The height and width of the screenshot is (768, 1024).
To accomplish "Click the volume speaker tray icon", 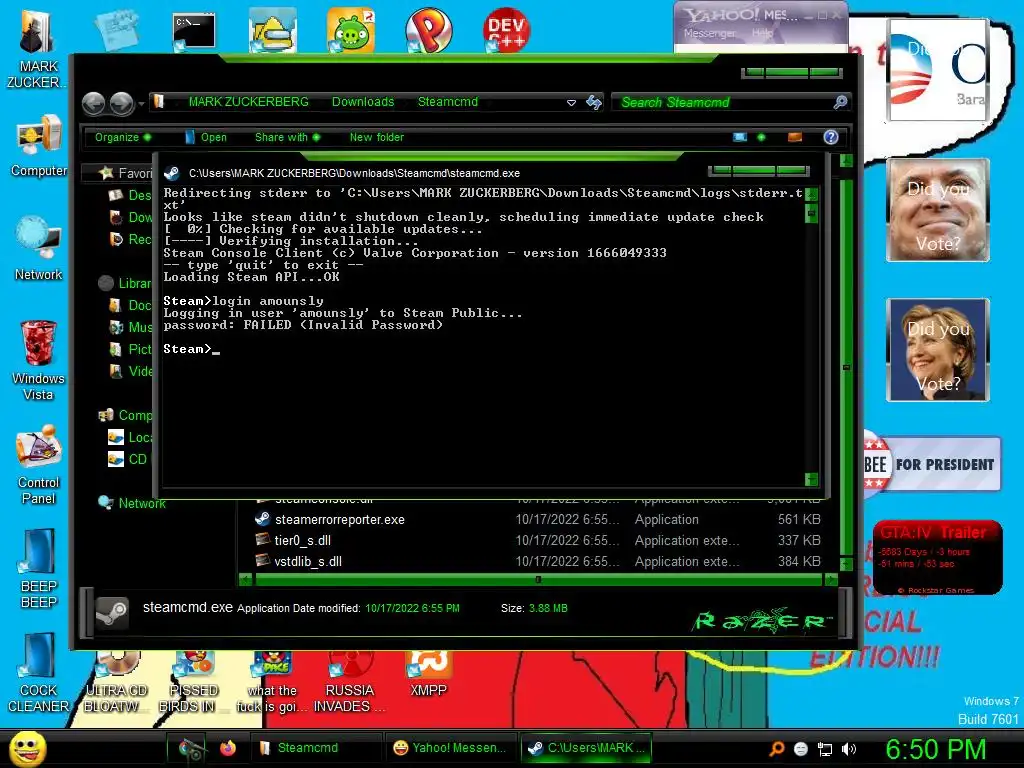I will pyautogui.click(x=849, y=749).
